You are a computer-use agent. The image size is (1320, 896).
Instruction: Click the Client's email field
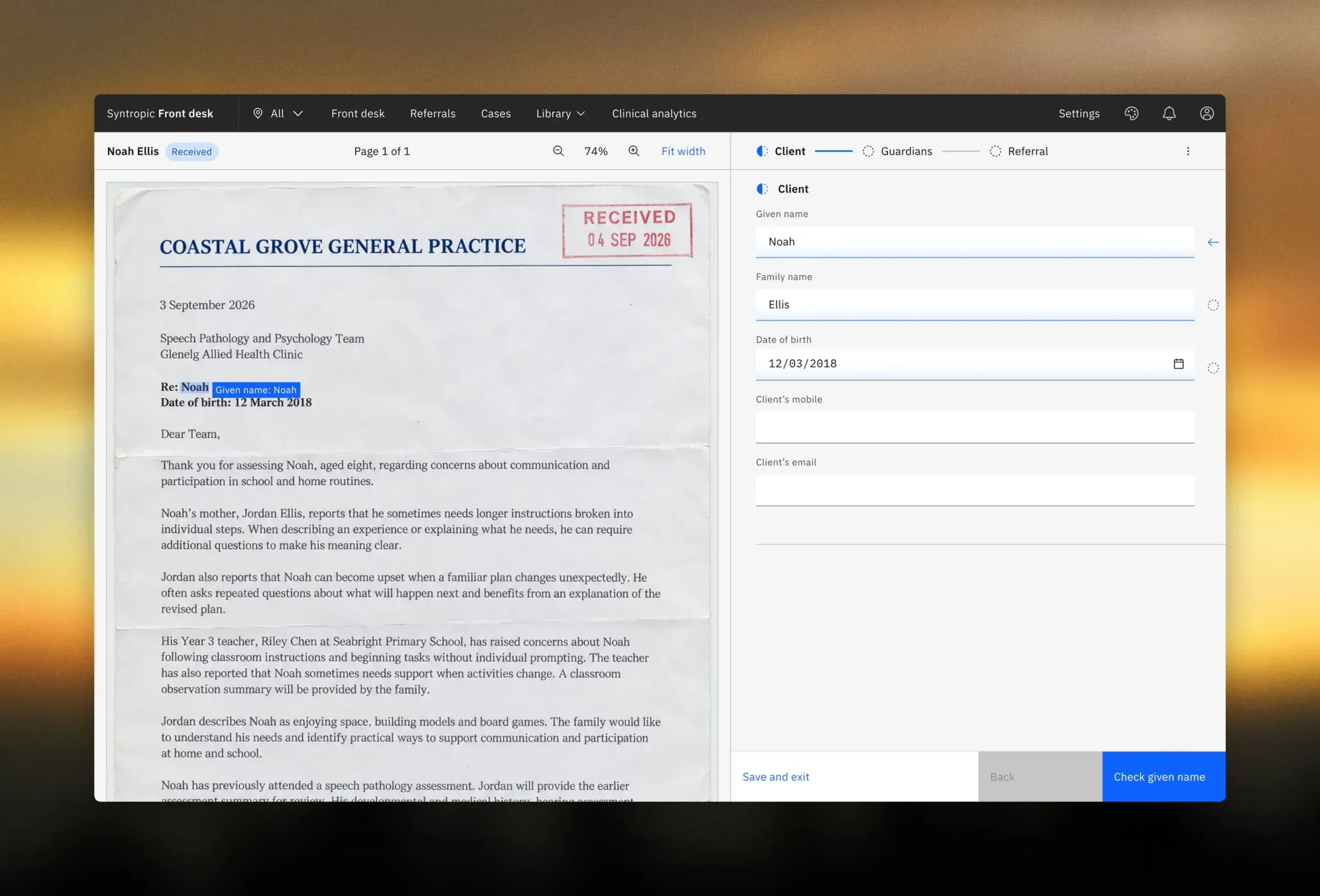pos(975,490)
